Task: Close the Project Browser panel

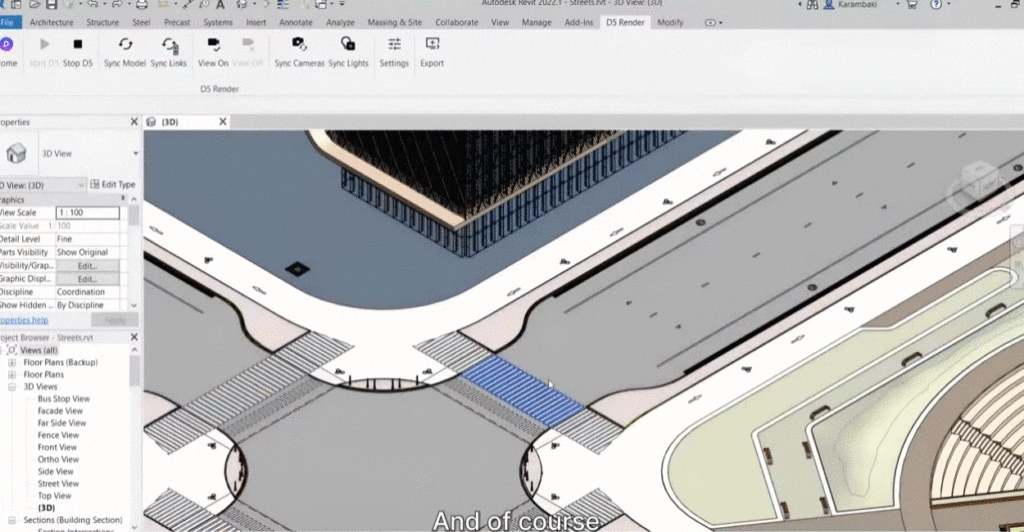Action: pos(134,337)
